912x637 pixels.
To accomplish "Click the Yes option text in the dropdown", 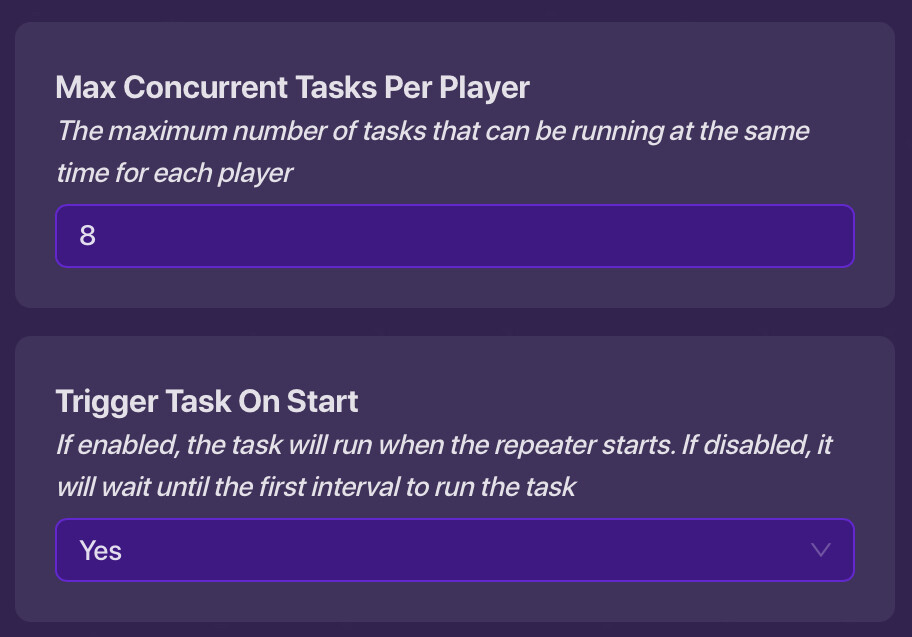I will click(100, 549).
